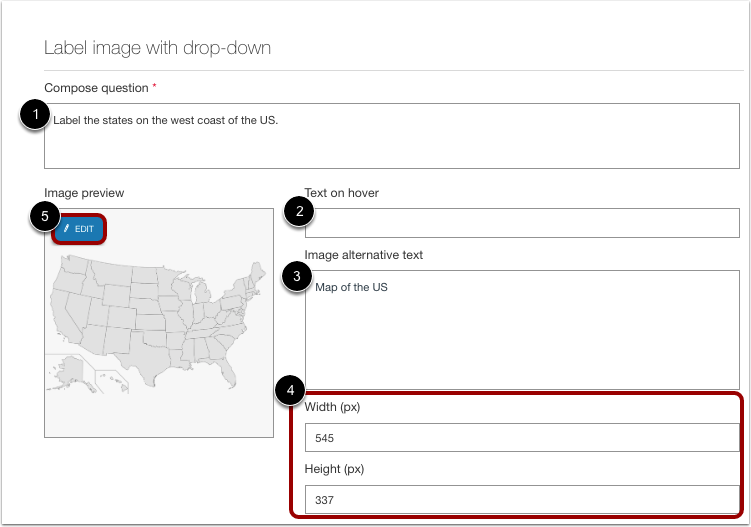Viewport: 751px width, 527px height.
Task: Select the Width (px) input field
Action: coord(521,438)
